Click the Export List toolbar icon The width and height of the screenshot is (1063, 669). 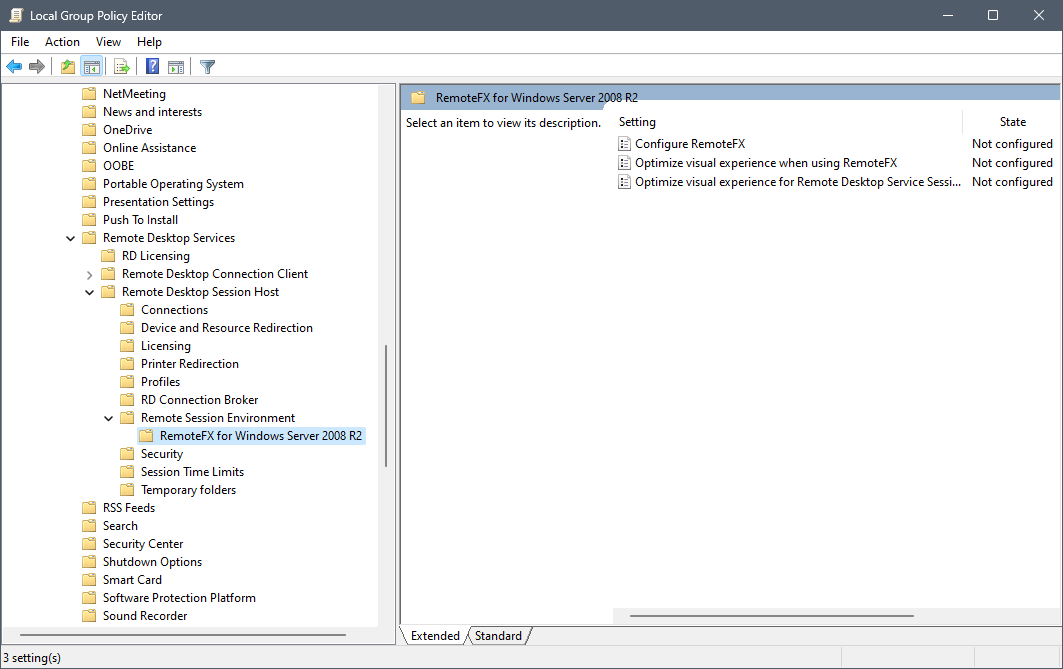pyautogui.click(x=121, y=67)
